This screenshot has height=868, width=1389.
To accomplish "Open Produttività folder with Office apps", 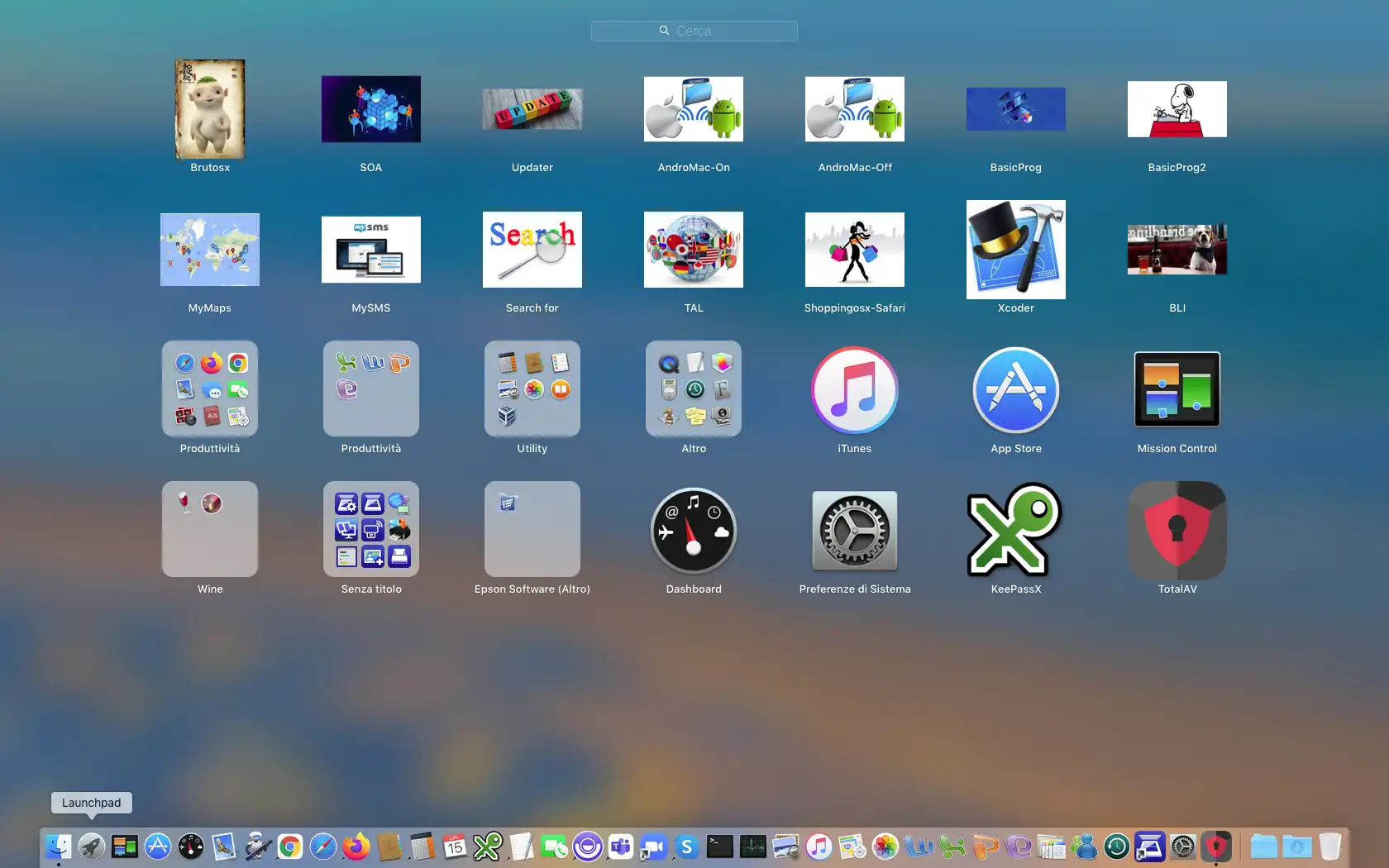I will pos(371,389).
